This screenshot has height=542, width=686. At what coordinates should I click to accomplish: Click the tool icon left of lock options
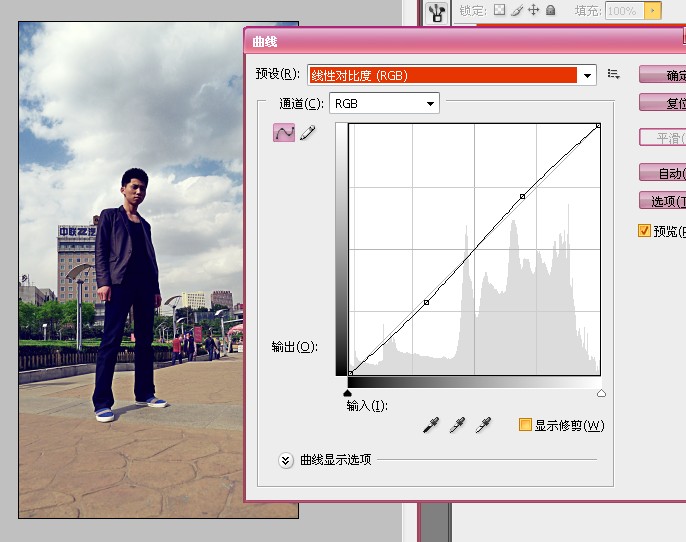click(436, 12)
